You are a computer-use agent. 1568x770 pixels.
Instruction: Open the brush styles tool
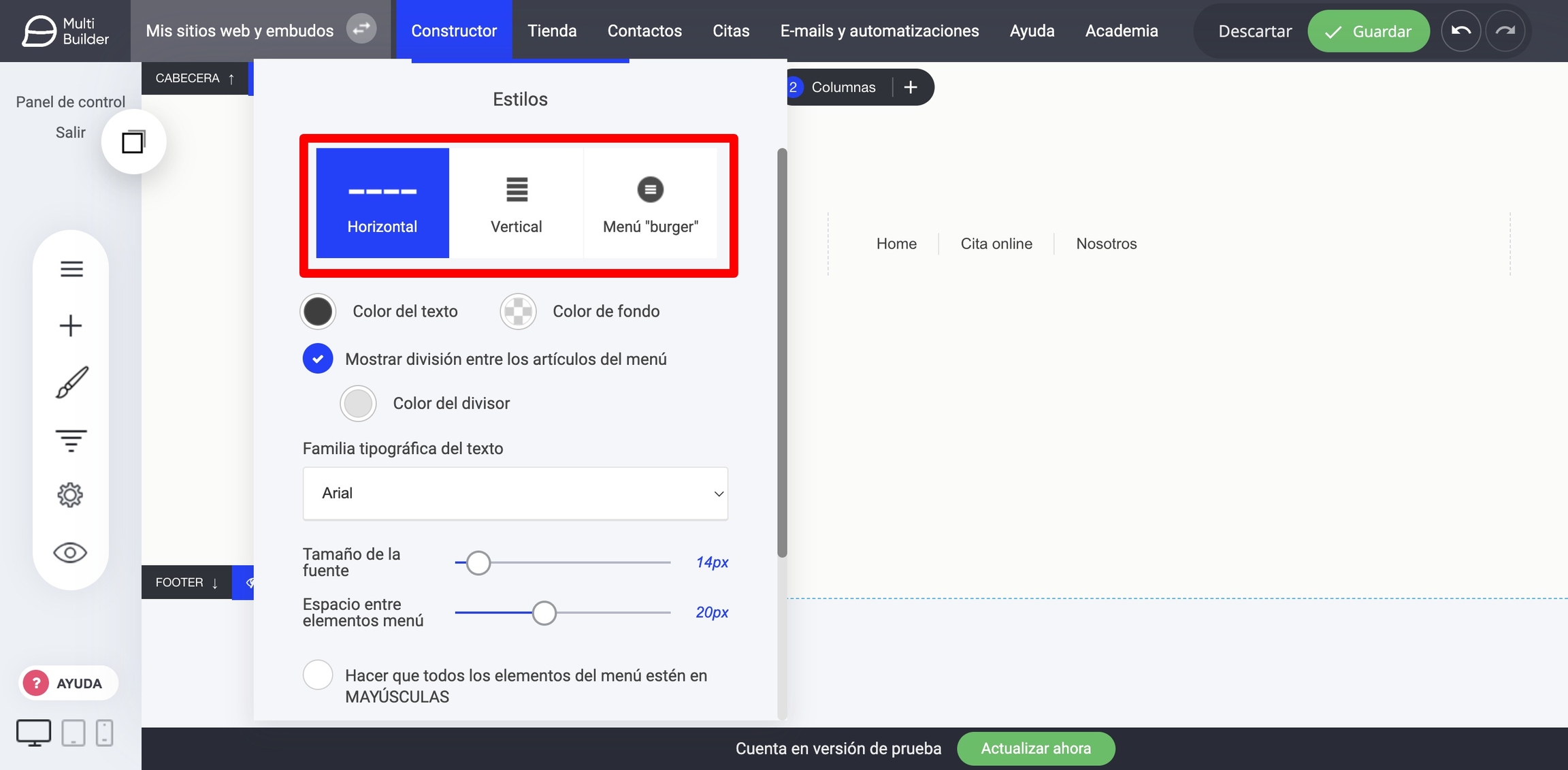[71, 382]
